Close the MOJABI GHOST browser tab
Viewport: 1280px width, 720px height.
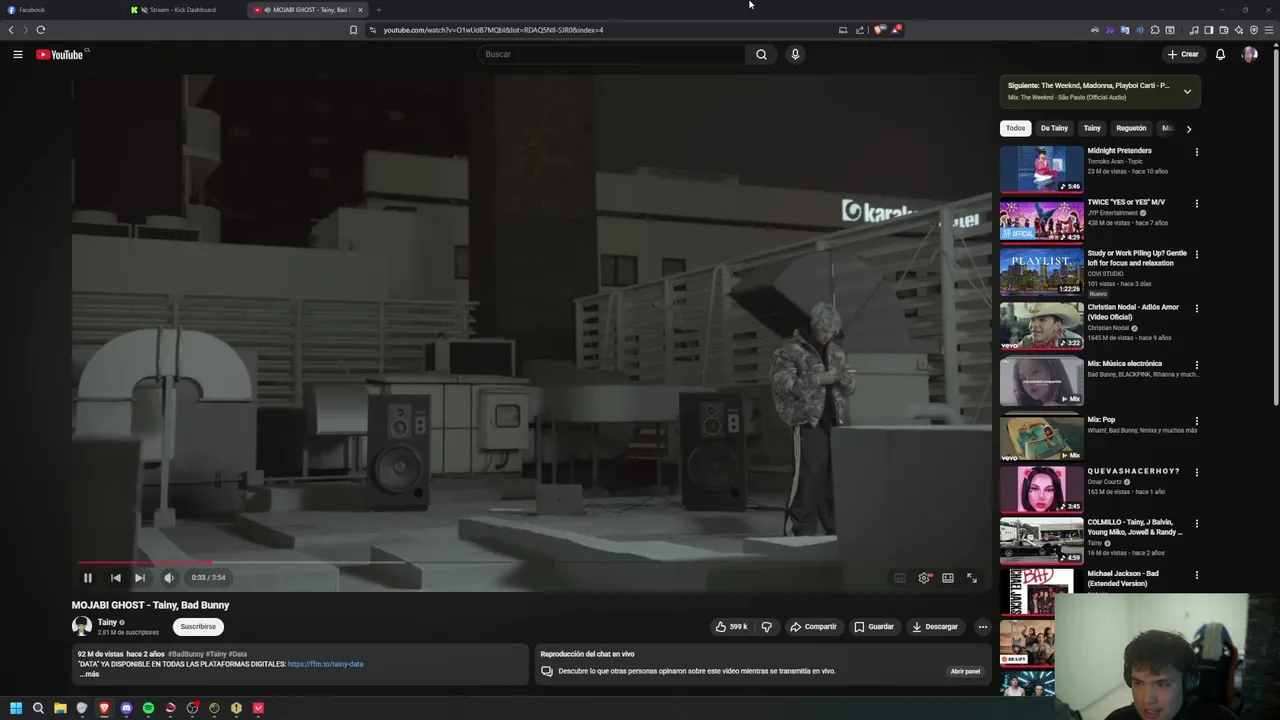pos(360,10)
